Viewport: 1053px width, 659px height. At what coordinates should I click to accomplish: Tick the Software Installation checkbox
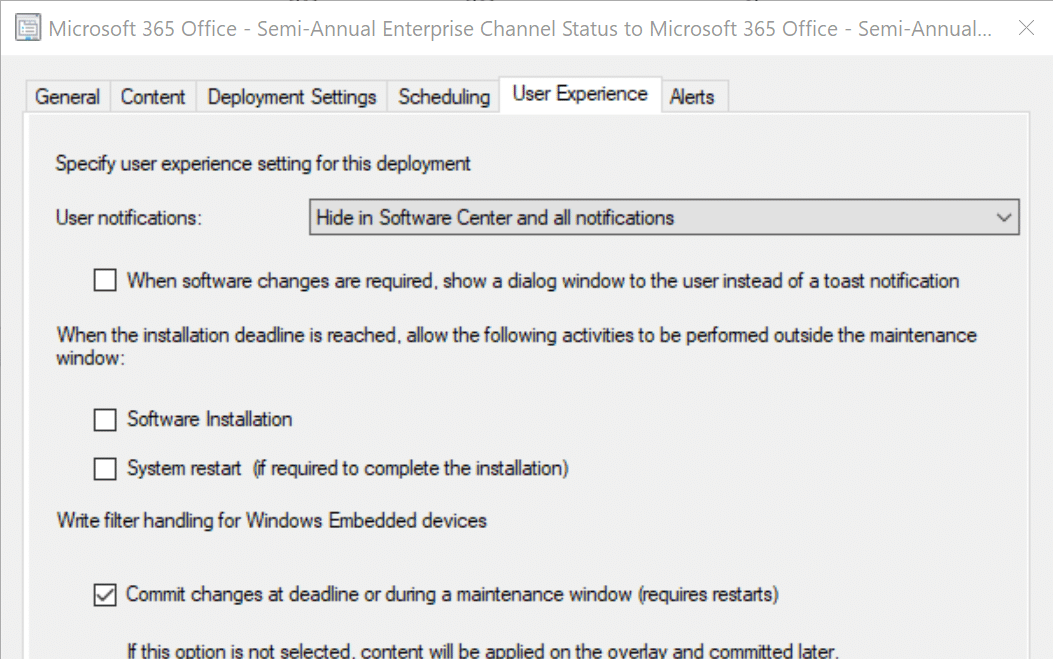click(105, 420)
